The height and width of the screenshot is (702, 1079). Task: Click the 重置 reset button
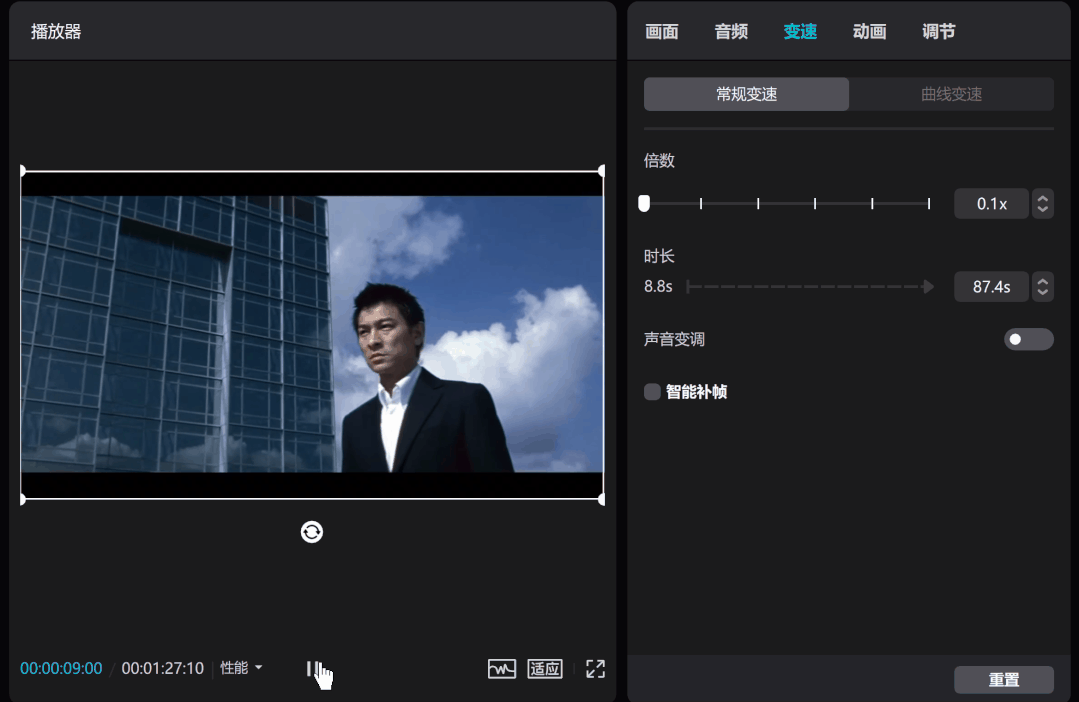pyautogui.click(x=1004, y=680)
